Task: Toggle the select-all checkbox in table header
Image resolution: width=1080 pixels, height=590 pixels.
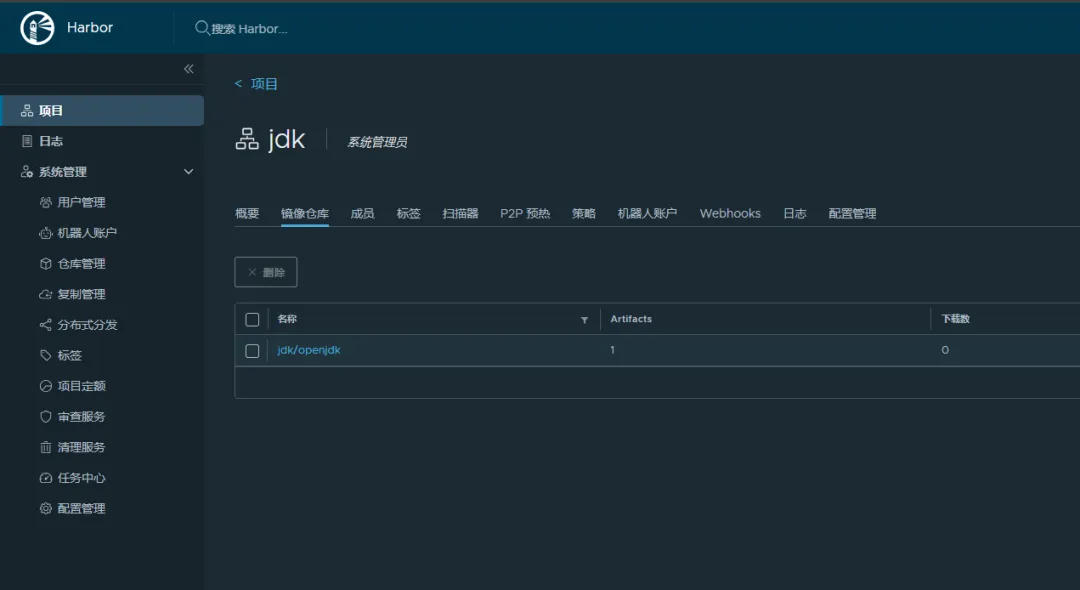Action: coord(252,319)
